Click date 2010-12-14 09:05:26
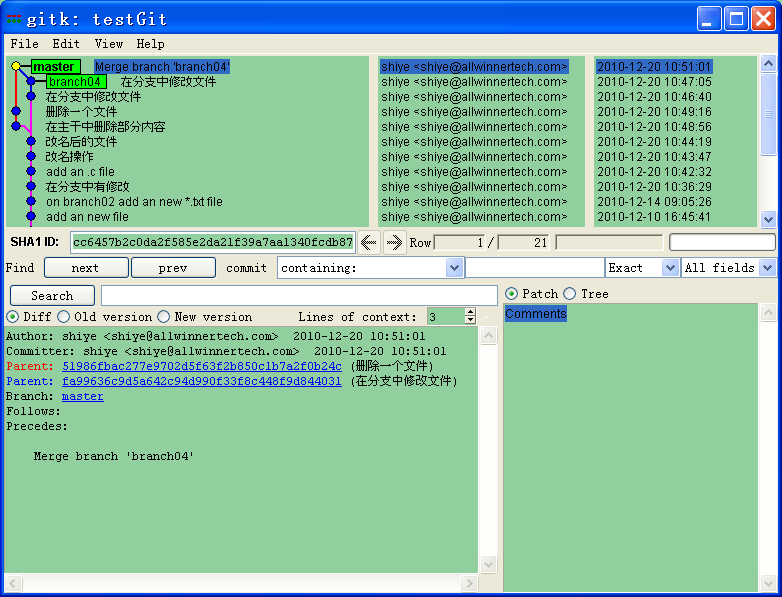This screenshot has height=597, width=782. click(x=654, y=202)
